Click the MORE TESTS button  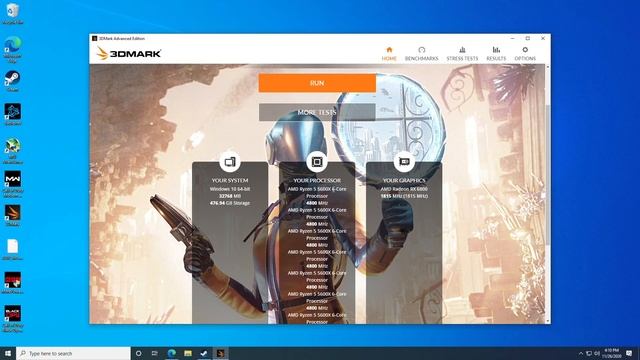click(317, 112)
